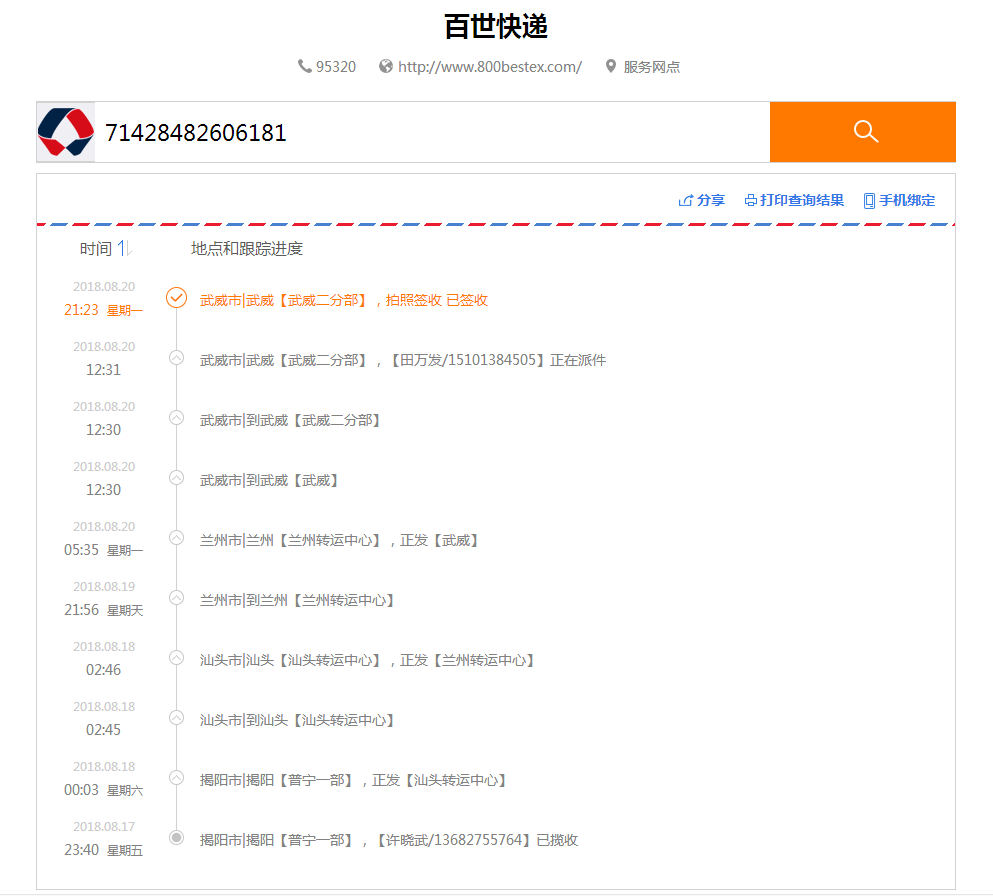The image size is (993, 896).
Task: Click timeline marker for 到武威【武威】 entry
Action: click(177, 477)
